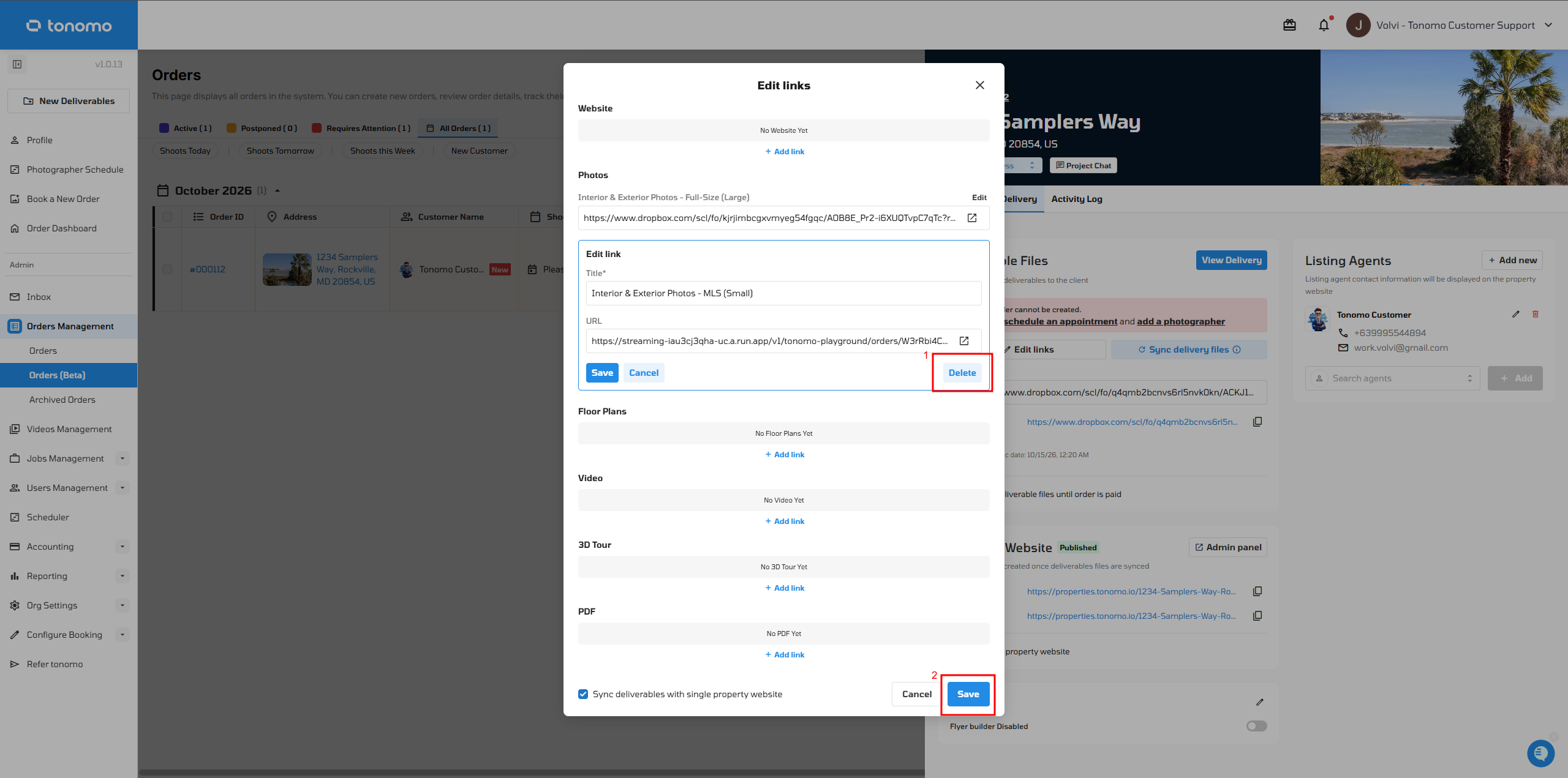Switch to the Activity Log tab
The width and height of the screenshot is (1568, 778).
pyautogui.click(x=1077, y=199)
